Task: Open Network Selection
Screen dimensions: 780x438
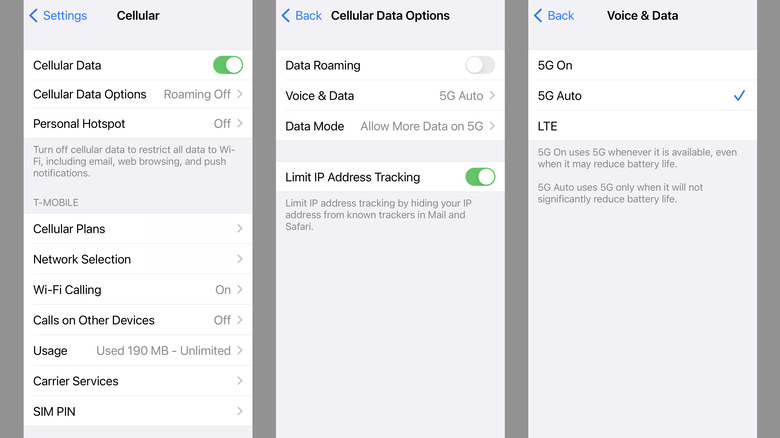Action: (x=137, y=259)
